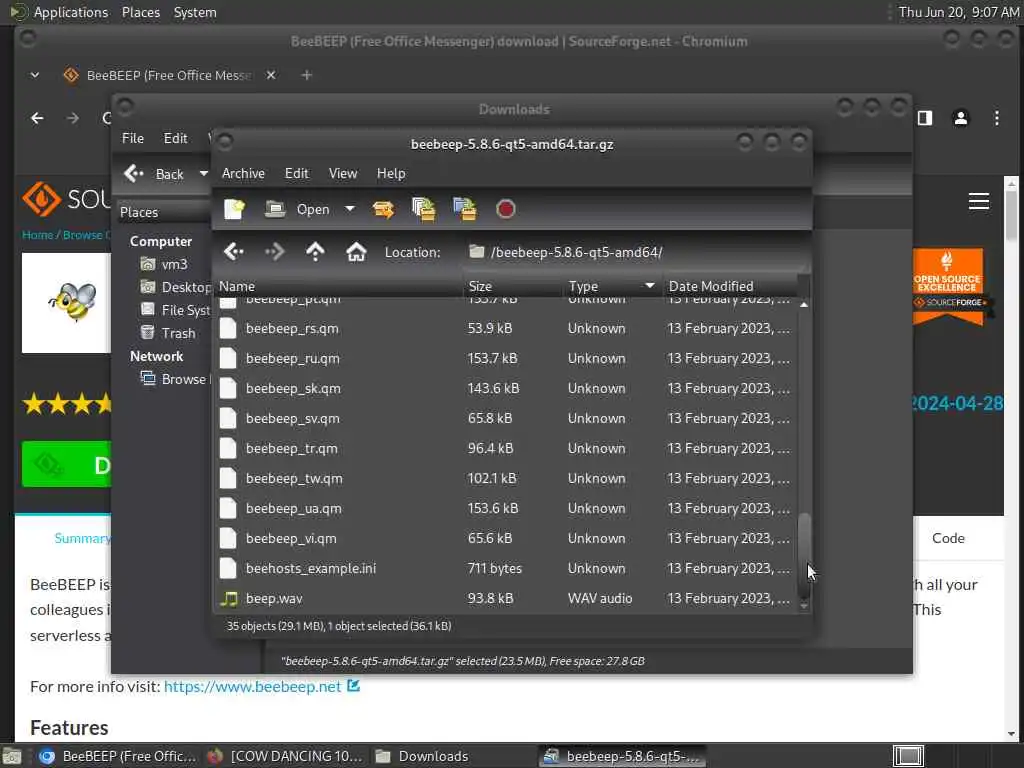Sort by the Type column header
1024x768 pixels.
[x=612, y=286]
